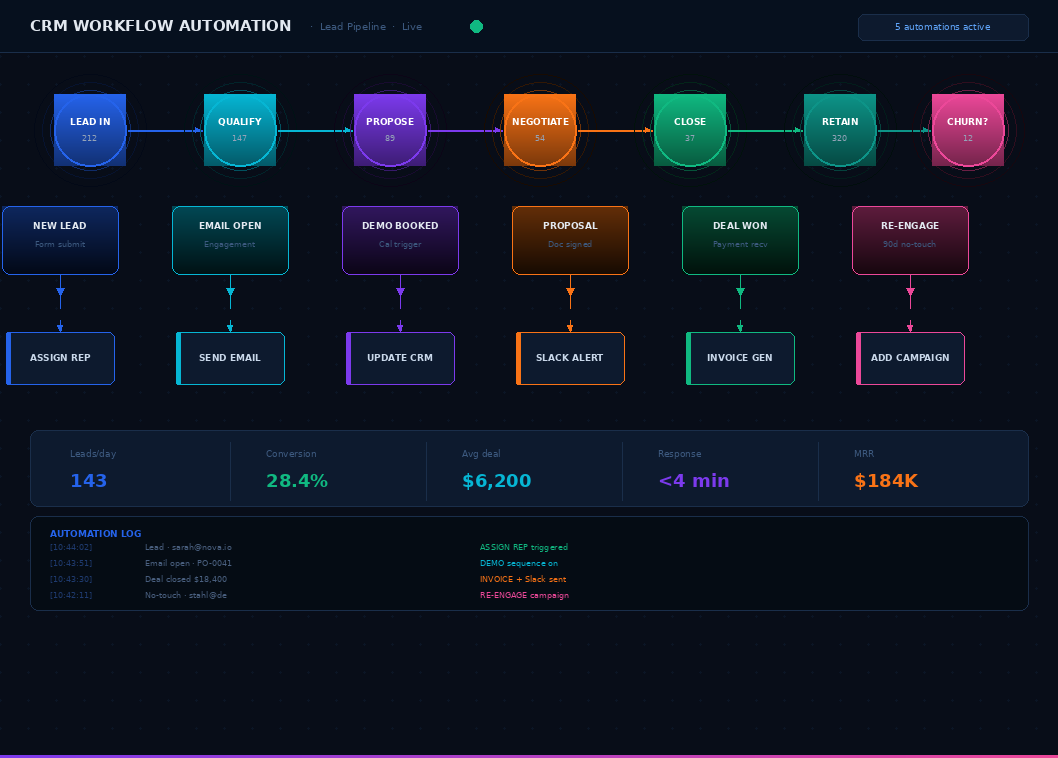1058x758 pixels.
Task: Select the CHURN? pipeline stage node
Action: [968, 130]
